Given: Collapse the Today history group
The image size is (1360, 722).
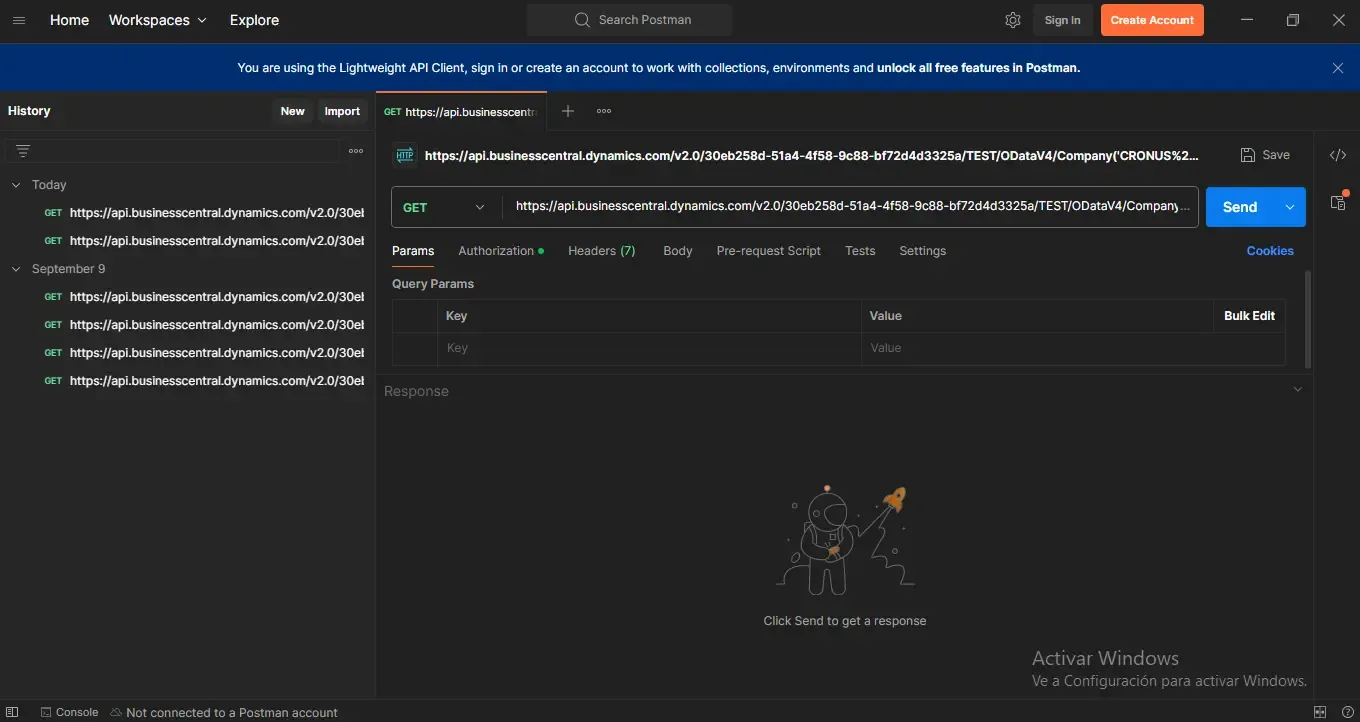Looking at the screenshot, I should 16,185.
